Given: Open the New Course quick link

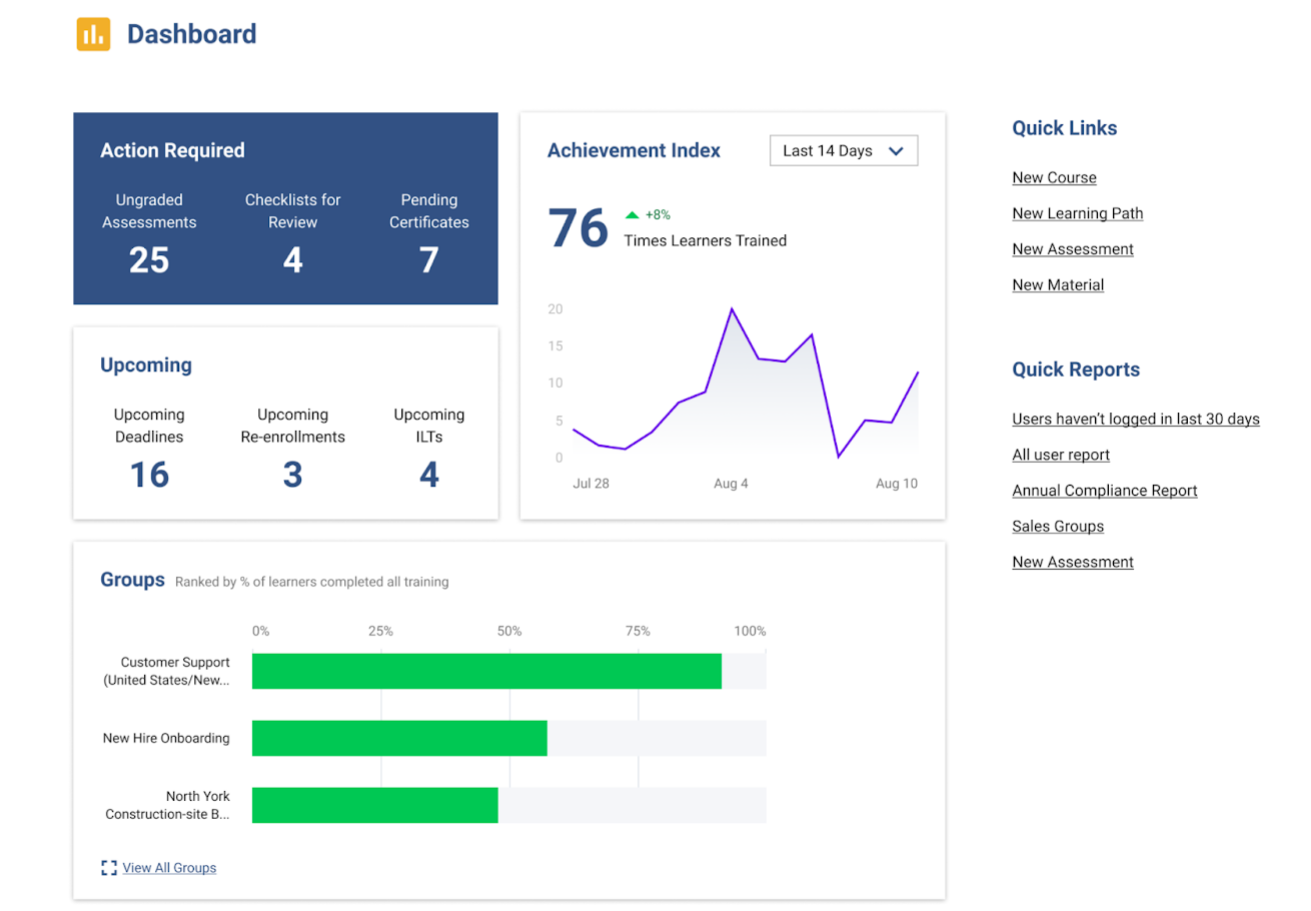Looking at the screenshot, I should (x=1054, y=178).
